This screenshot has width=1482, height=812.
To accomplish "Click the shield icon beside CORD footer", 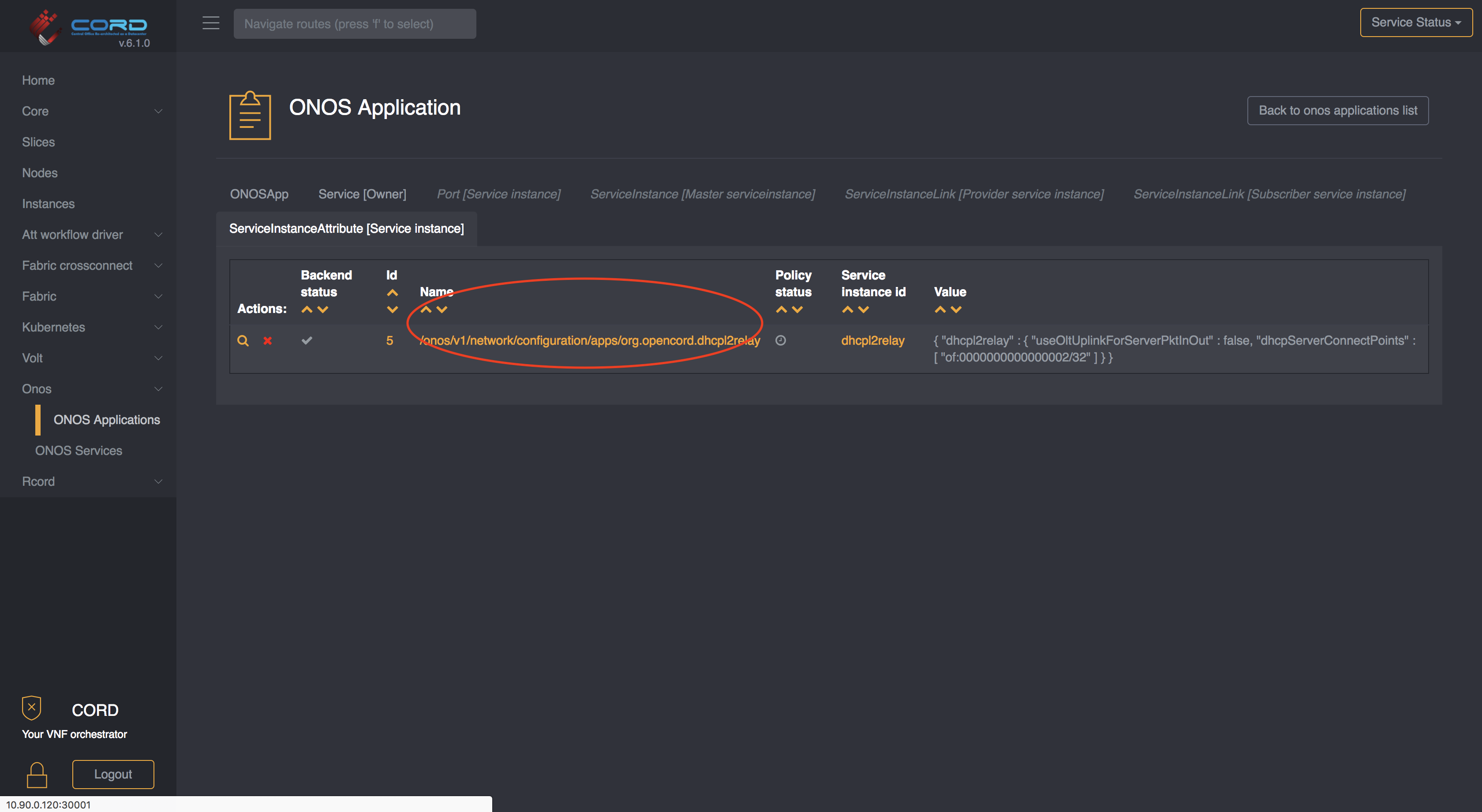I will point(32,708).
